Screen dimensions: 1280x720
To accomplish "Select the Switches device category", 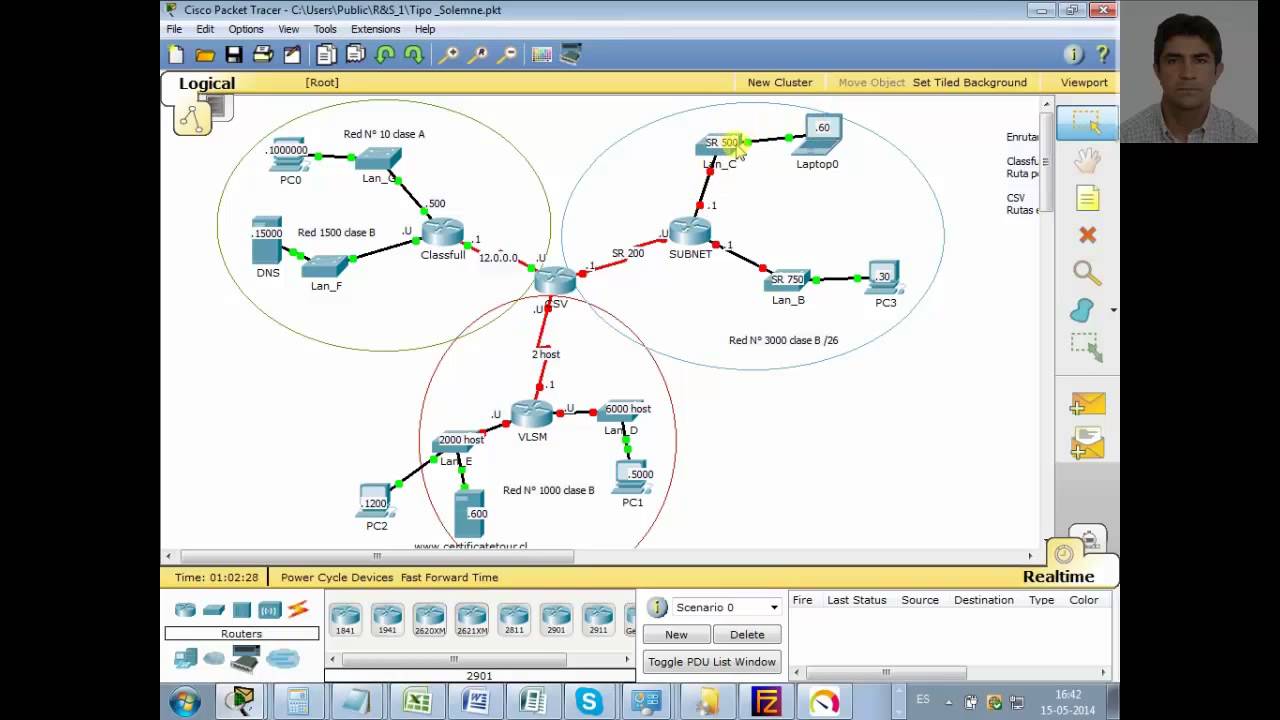I will tap(214, 610).
